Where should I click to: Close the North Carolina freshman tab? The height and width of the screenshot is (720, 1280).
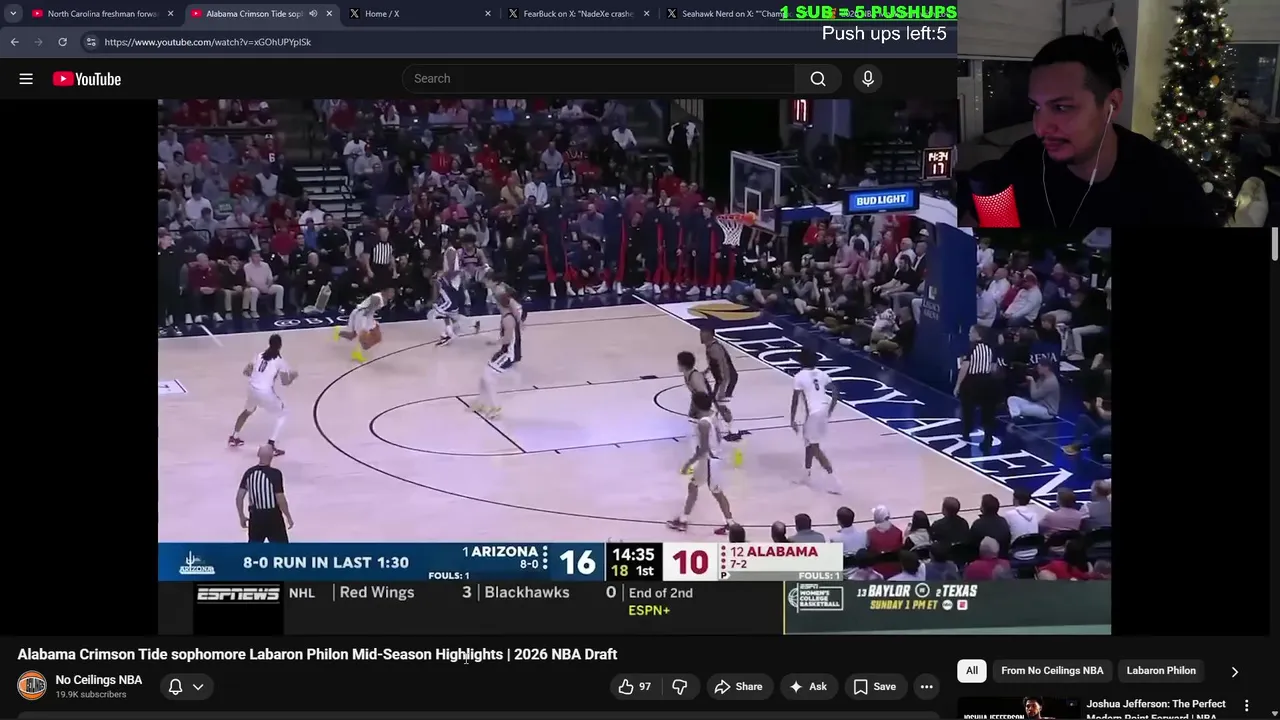click(170, 14)
